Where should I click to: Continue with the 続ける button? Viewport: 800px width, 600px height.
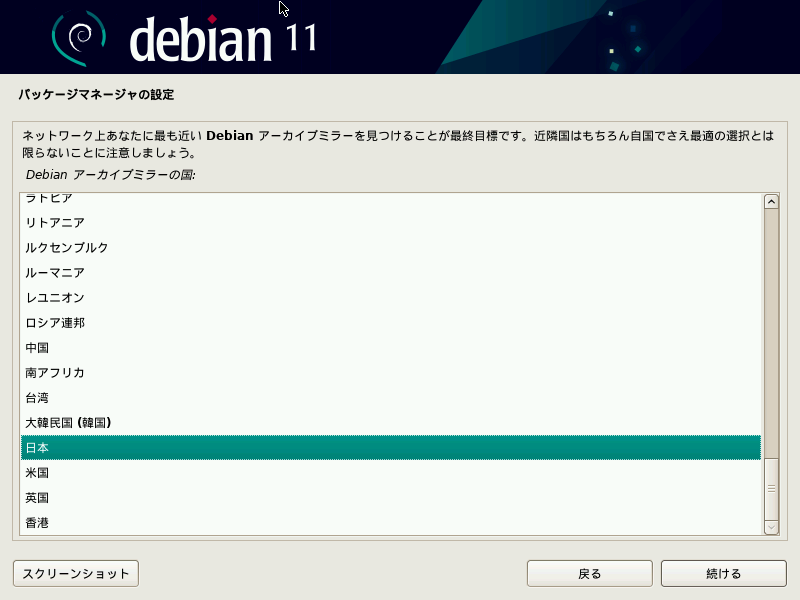(x=723, y=573)
